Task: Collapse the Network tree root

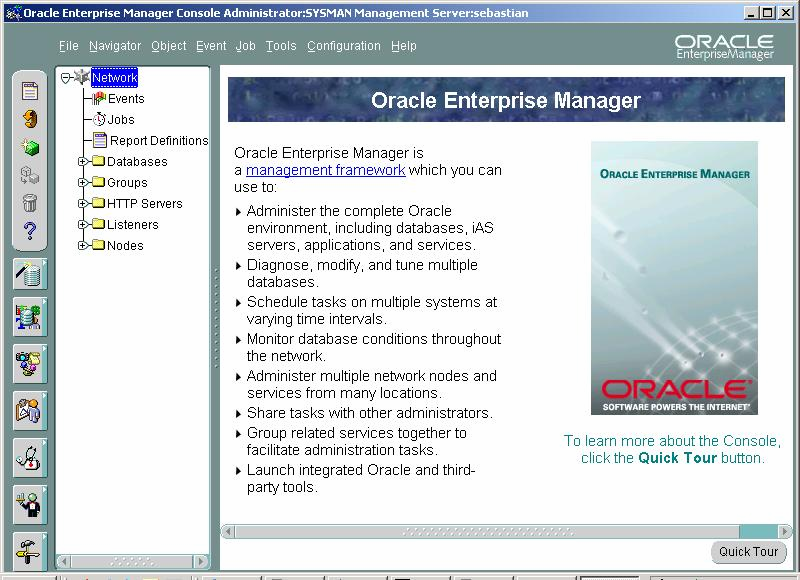Action: (65, 78)
